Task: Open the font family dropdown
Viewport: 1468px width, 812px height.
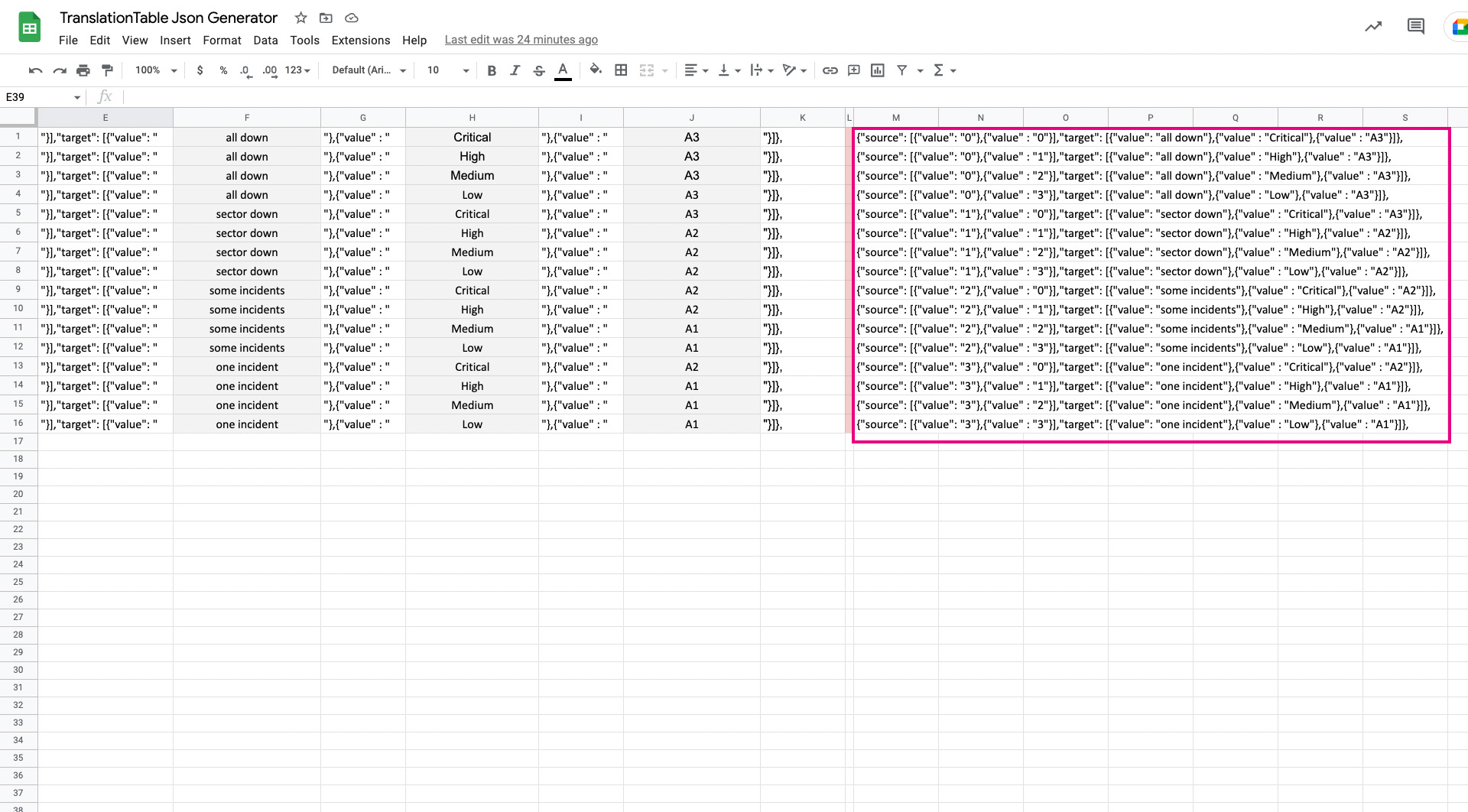Action: coord(369,70)
